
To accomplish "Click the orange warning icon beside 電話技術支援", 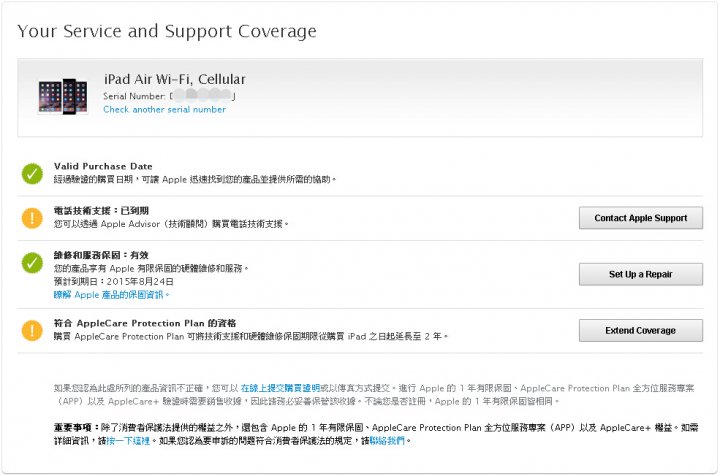I will (32, 218).
